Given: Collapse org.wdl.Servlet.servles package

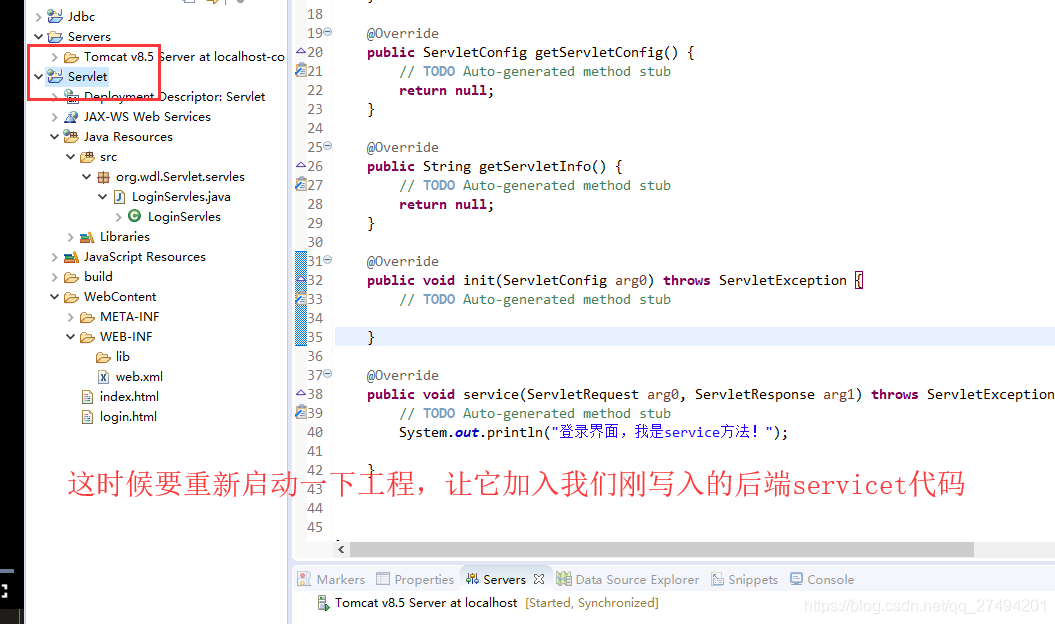Looking at the screenshot, I should click(x=87, y=177).
